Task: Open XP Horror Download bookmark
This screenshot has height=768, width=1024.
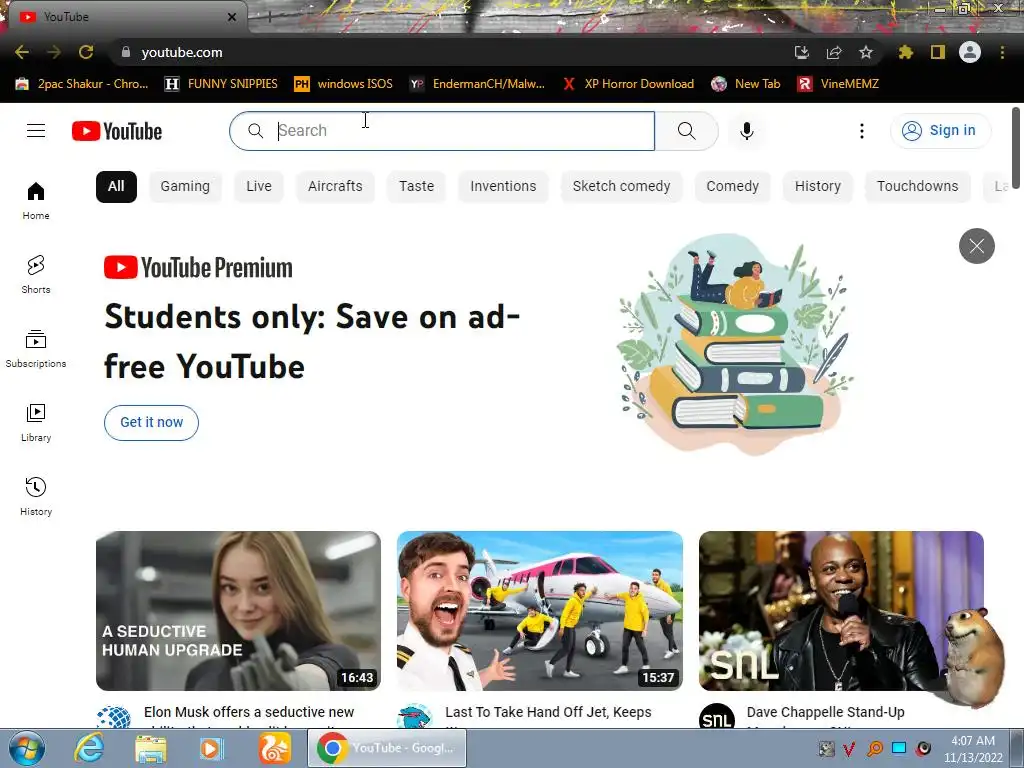Action: pos(629,84)
